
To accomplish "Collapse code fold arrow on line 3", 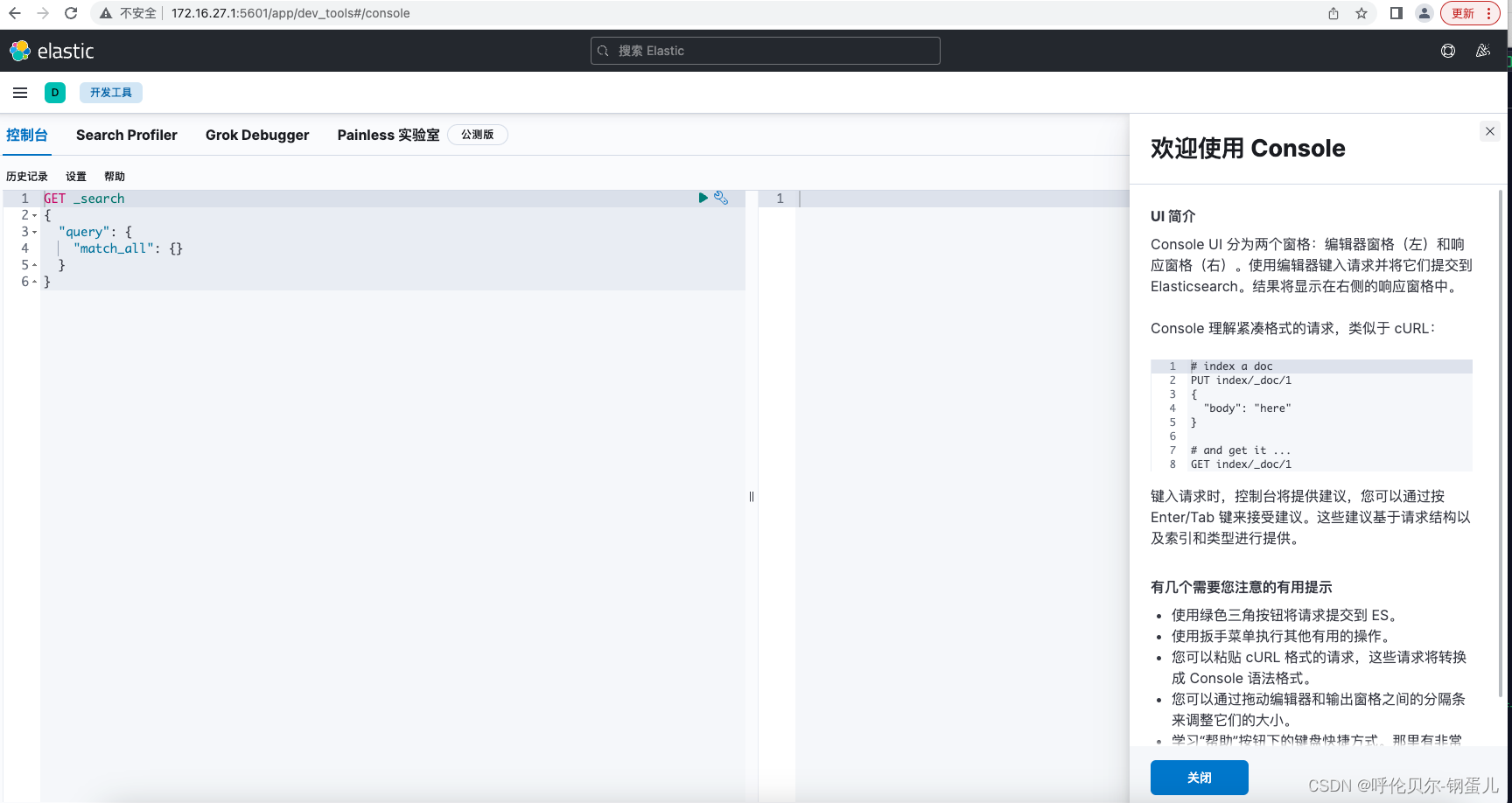I will (34, 232).
